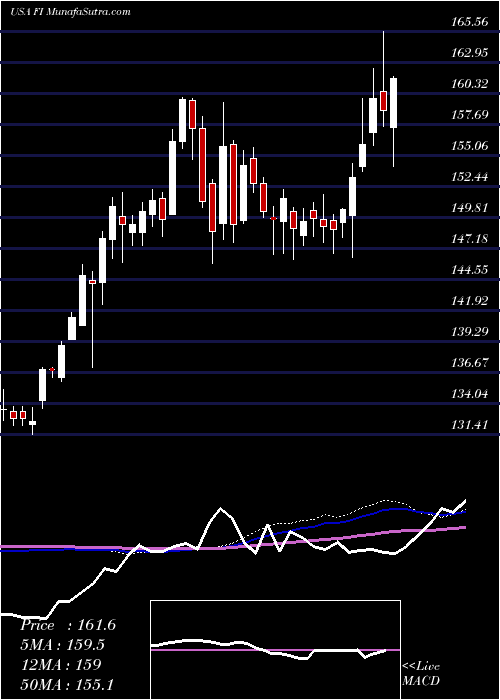Select the 162.95 price axis label
This screenshot has height=700, width=500.
coord(469,52)
